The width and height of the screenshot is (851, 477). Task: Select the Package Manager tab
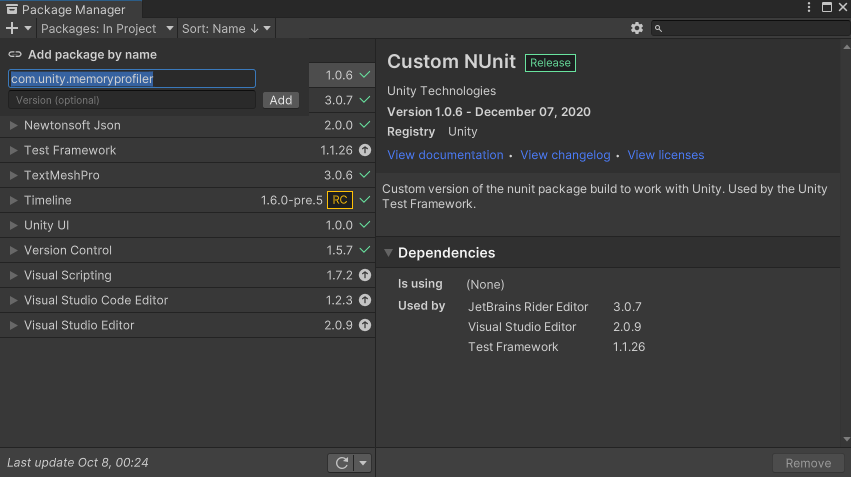click(71, 9)
